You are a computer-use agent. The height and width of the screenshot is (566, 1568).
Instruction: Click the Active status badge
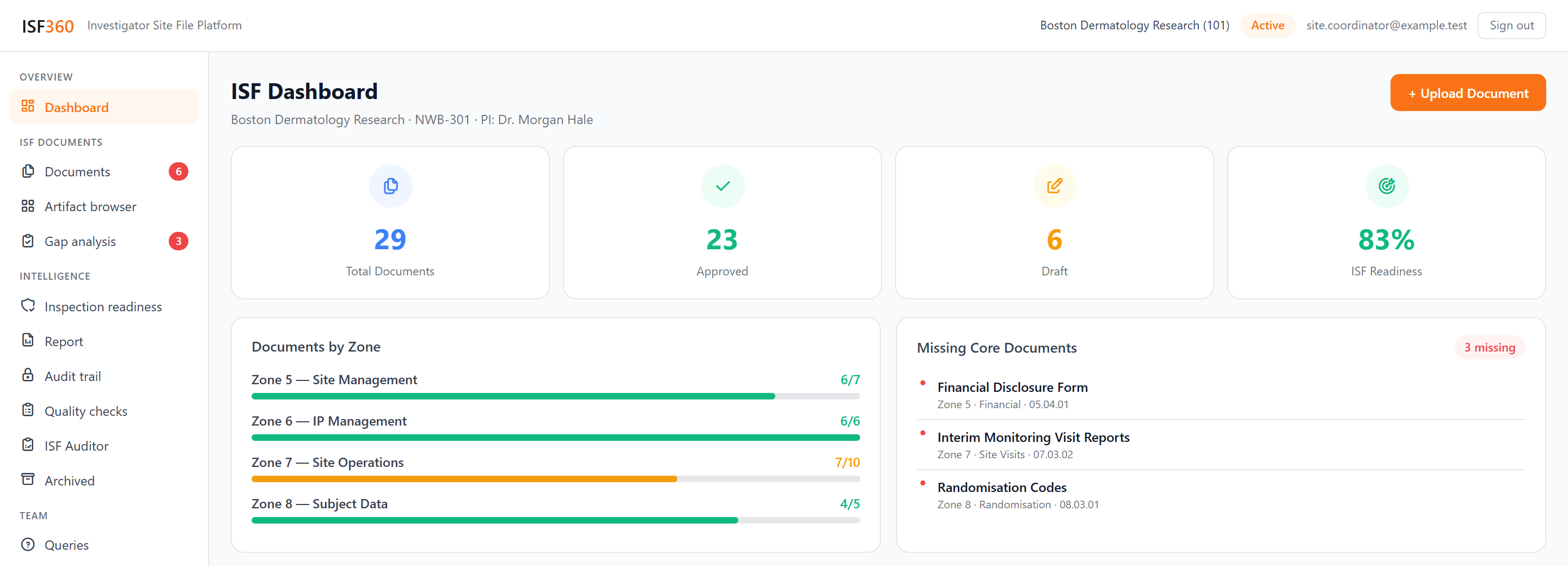(x=1267, y=26)
